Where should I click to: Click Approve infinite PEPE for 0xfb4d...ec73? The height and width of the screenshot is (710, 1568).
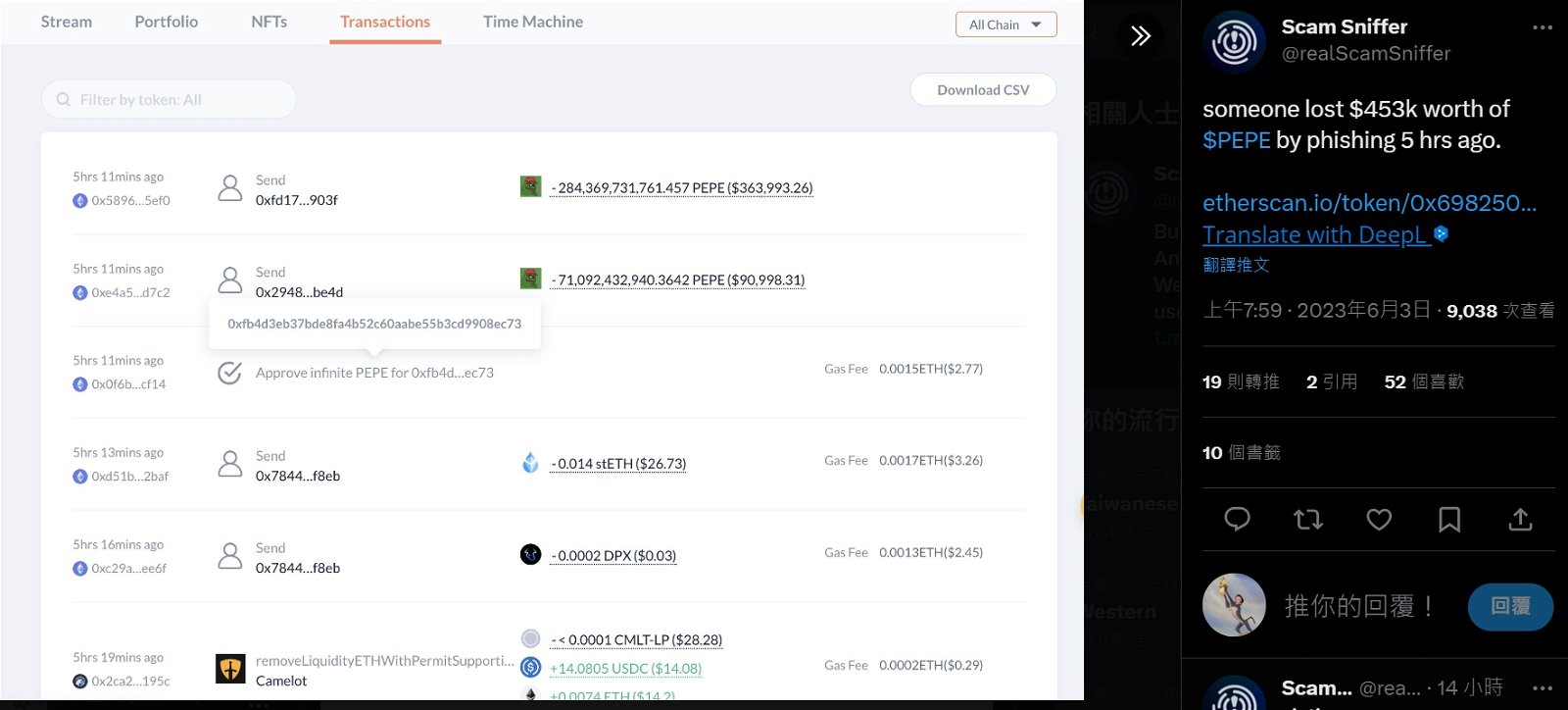pyautogui.click(x=374, y=373)
